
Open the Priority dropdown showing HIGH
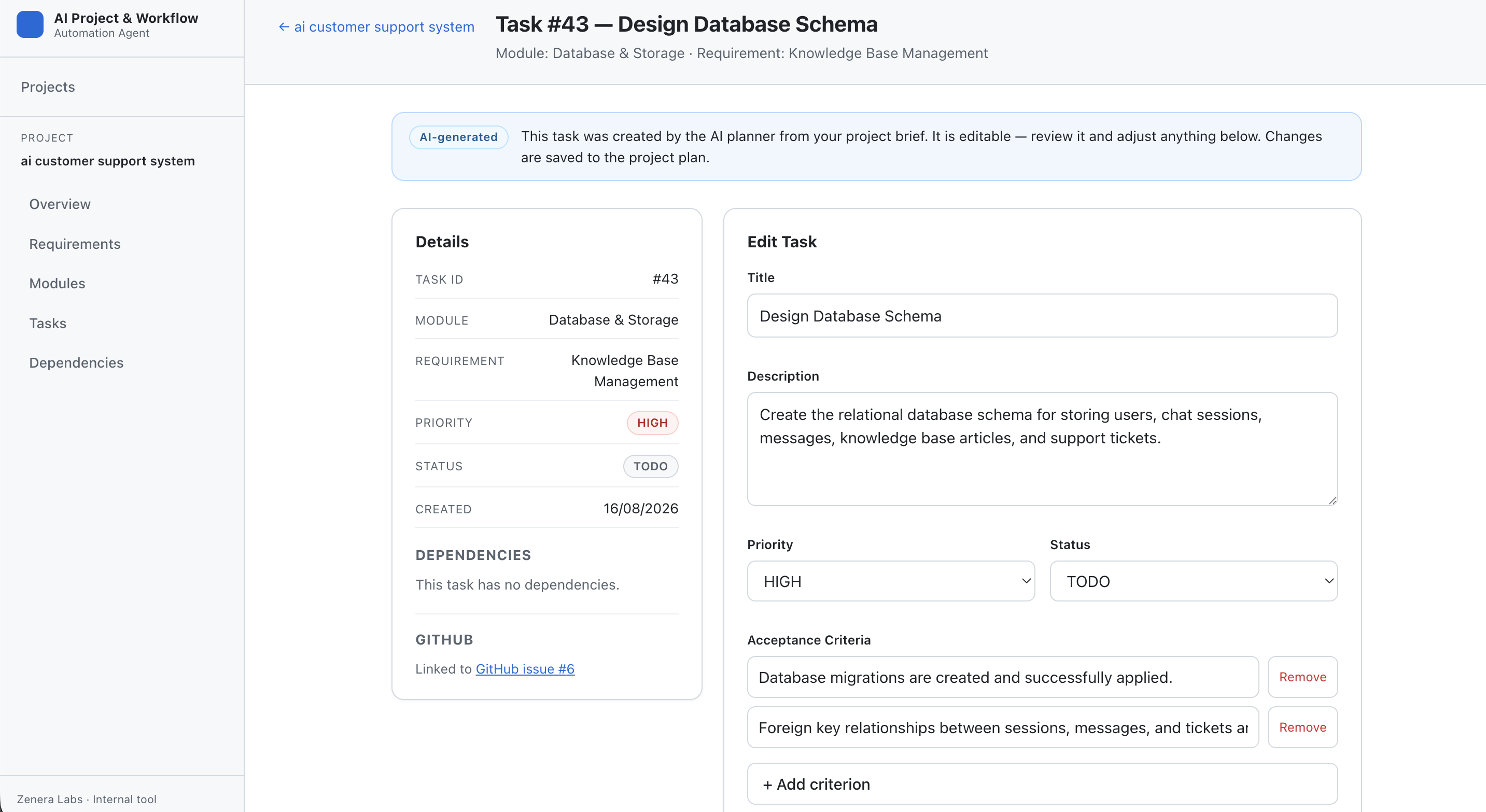coord(891,581)
